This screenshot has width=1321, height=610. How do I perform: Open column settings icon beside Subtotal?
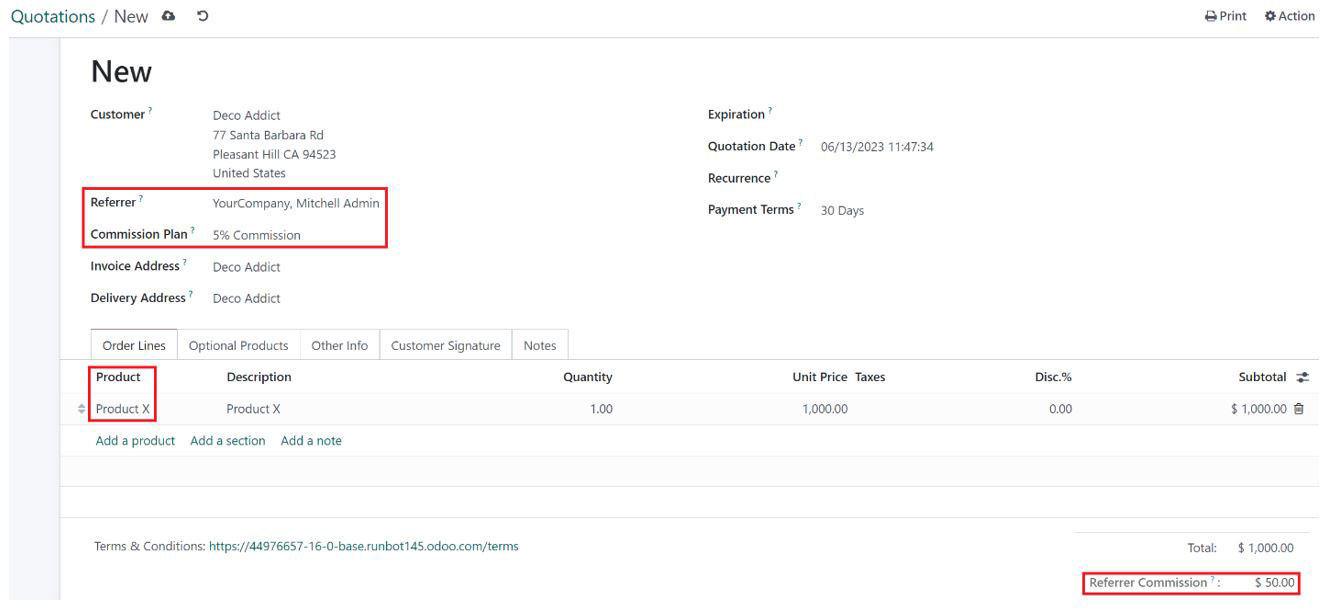pos(1303,377)
